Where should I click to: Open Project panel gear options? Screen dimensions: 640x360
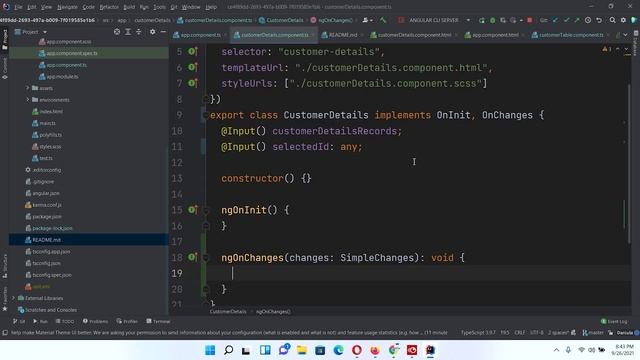[152, 32]
